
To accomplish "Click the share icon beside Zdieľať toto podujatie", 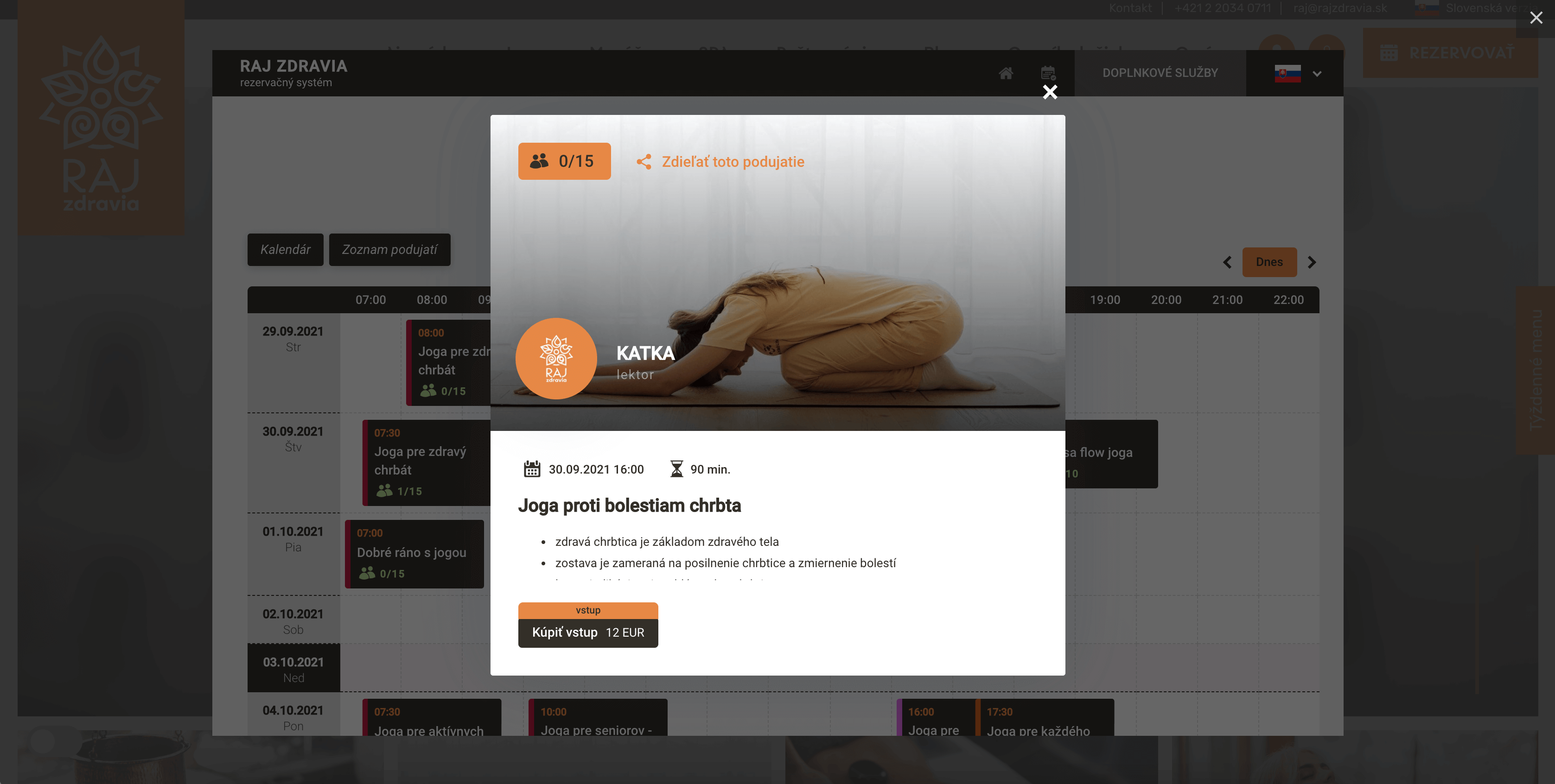I will (x=644, y=162).
